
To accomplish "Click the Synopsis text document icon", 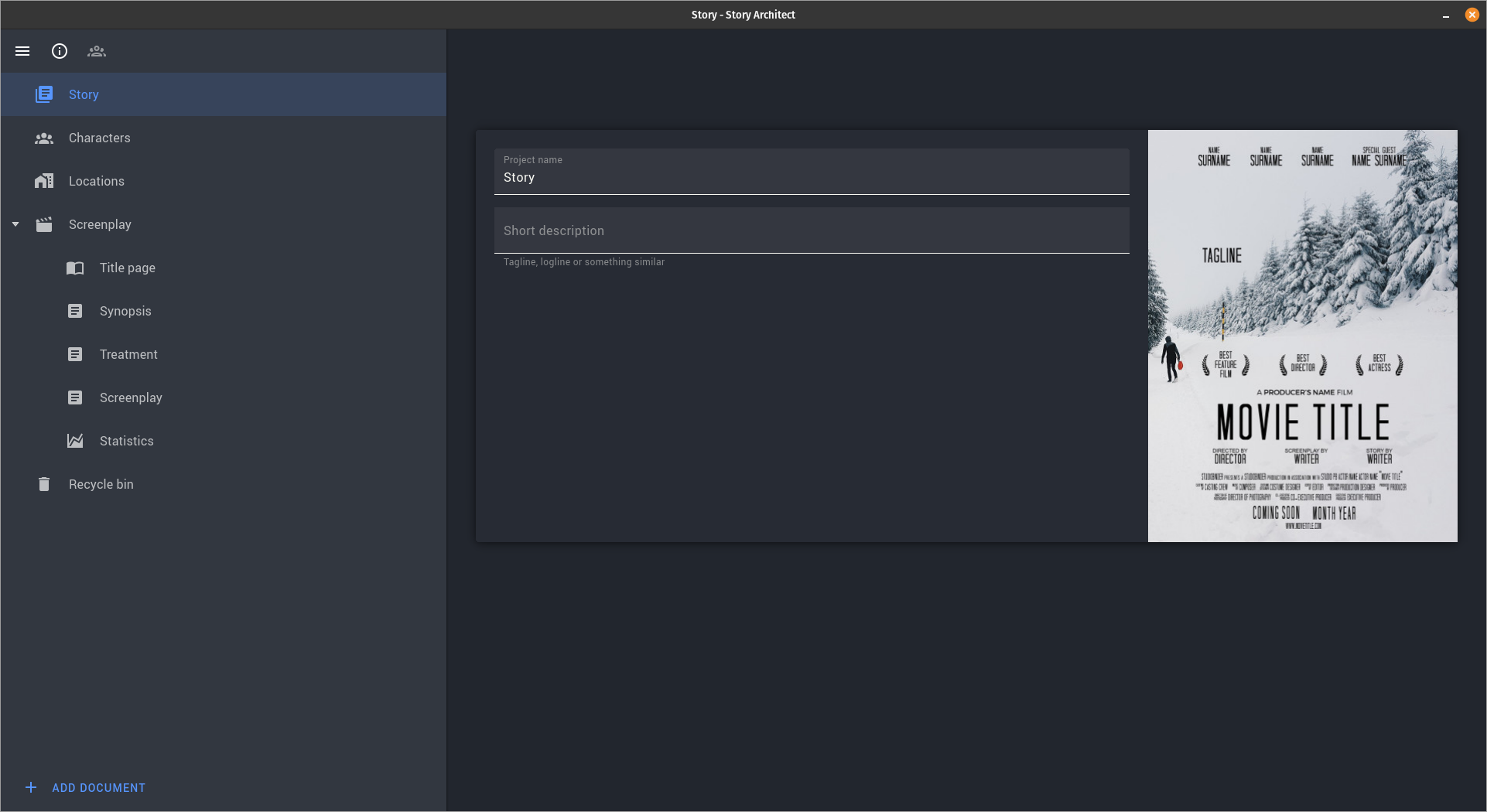I will pyautogui.click(x=75, y=311).
